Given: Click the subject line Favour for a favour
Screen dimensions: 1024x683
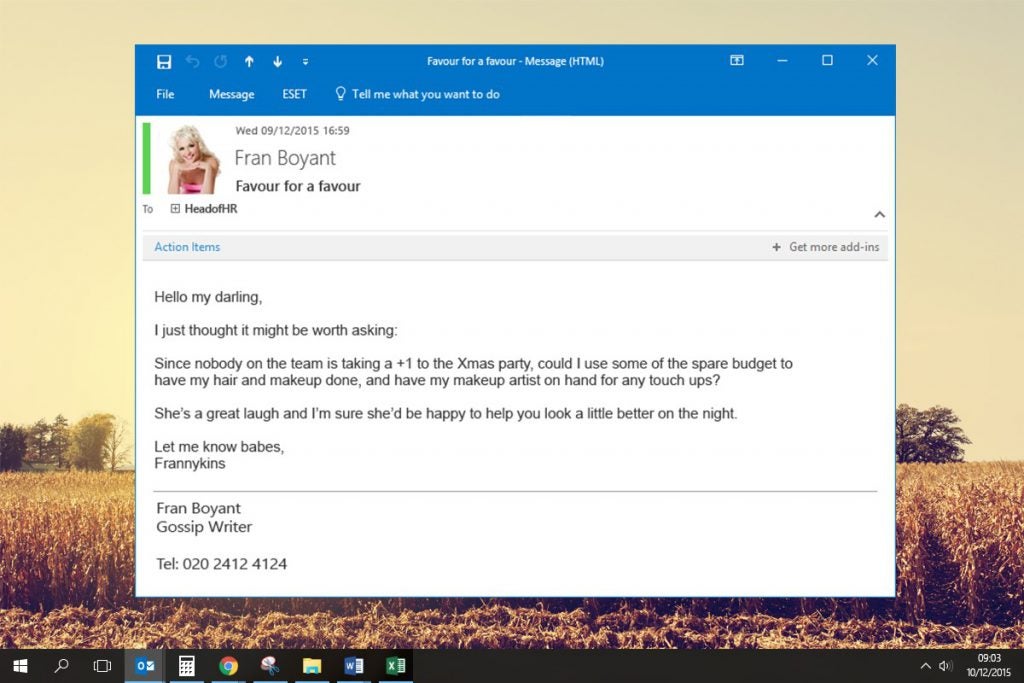Looking at the screenshot, I should coord(298,186).
